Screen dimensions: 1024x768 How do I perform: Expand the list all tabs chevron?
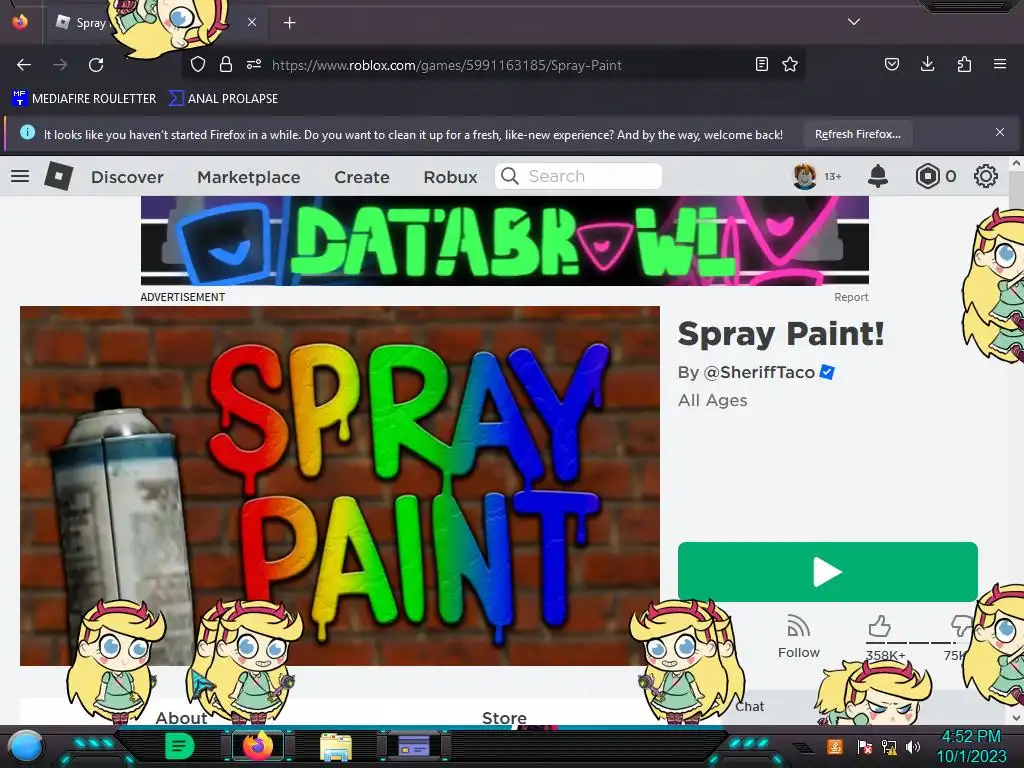(854, 22)
